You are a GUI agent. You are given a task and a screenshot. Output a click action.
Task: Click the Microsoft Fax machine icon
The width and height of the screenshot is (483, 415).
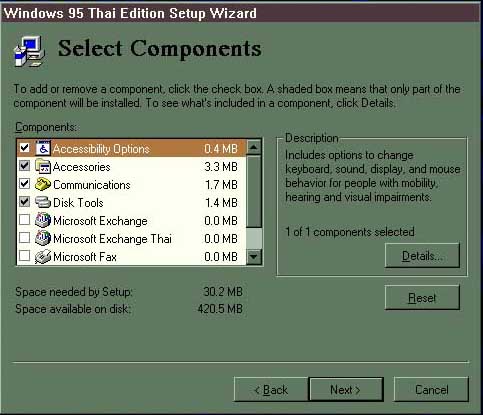43,257
